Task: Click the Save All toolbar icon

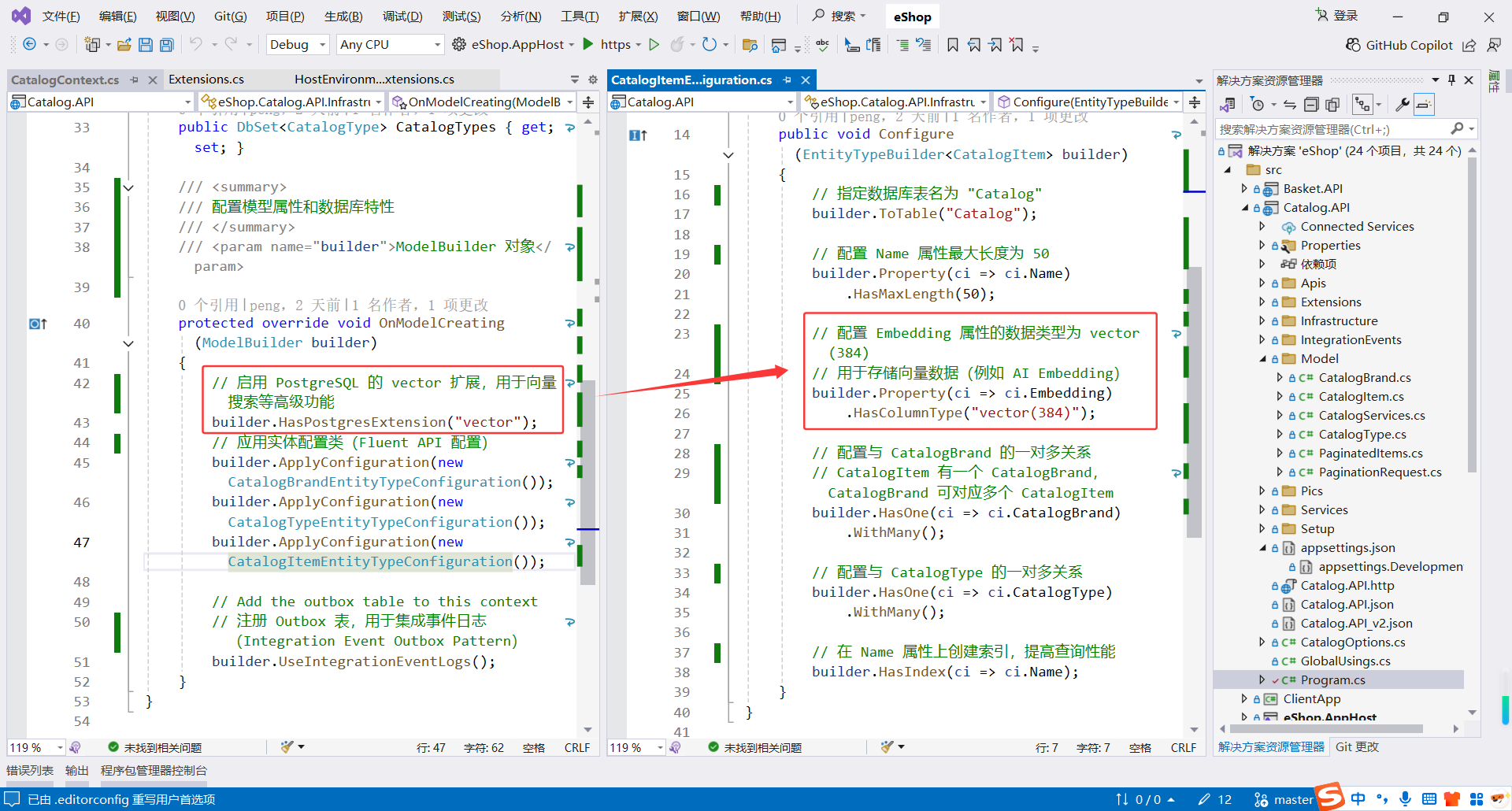Action: (166, 45)
